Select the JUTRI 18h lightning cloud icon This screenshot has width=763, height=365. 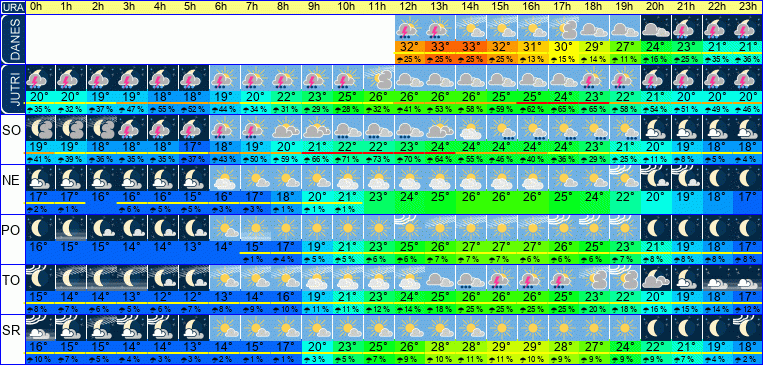[593, 78]
